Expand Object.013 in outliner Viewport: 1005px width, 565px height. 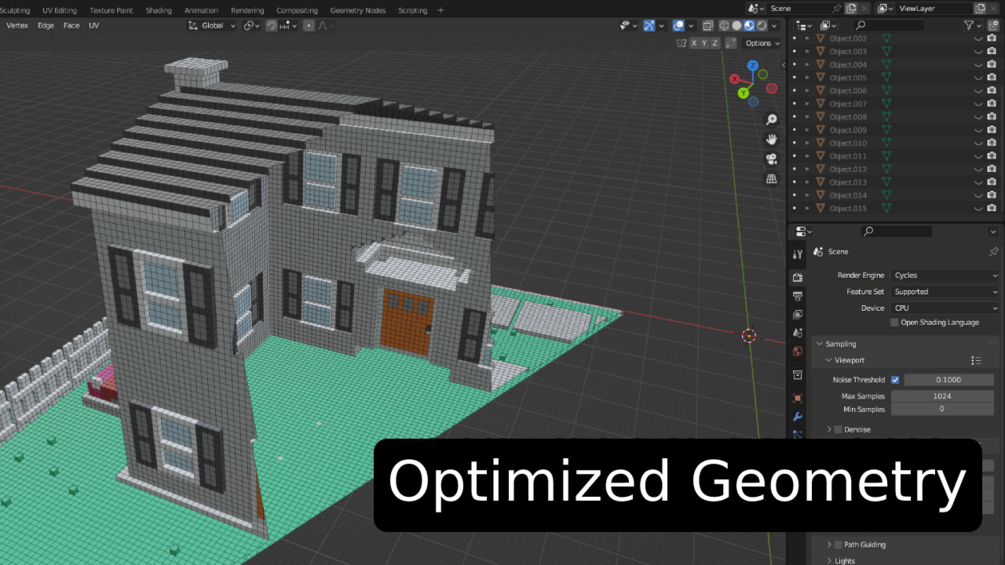tap(808, 182)
